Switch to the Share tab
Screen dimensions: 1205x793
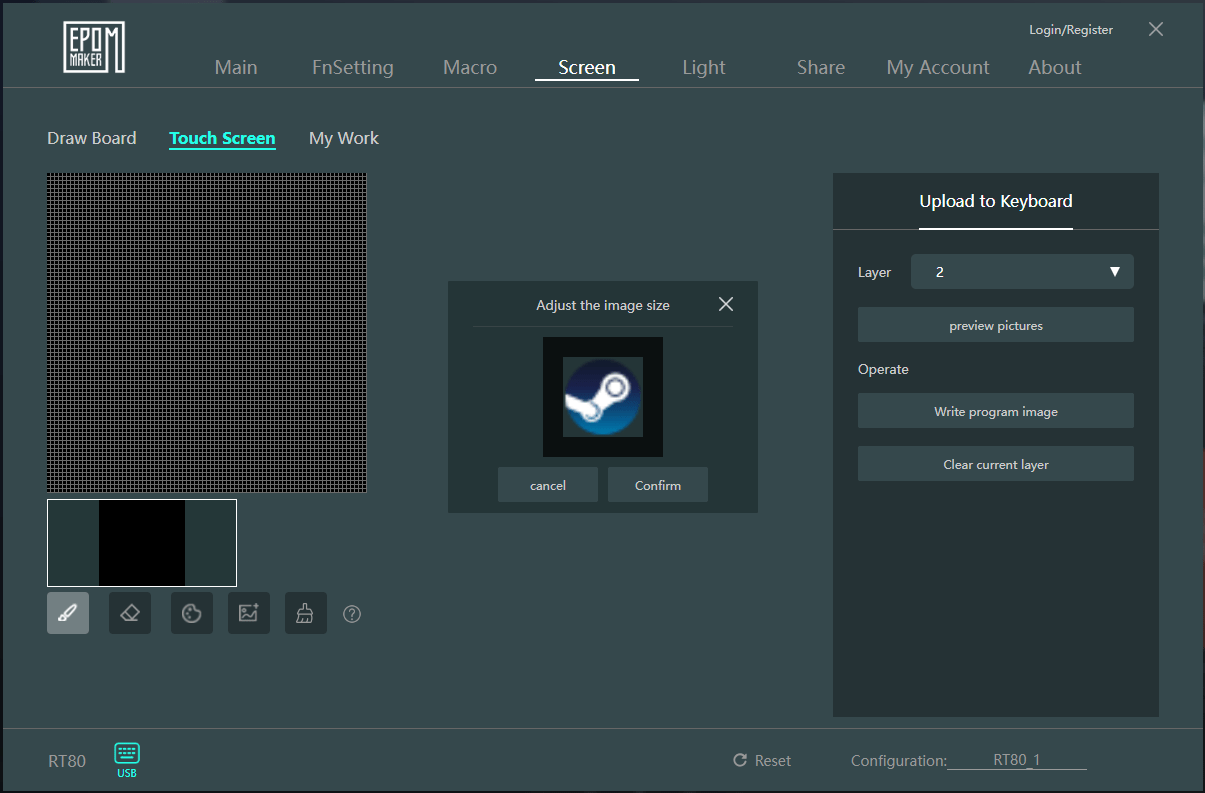821,67
